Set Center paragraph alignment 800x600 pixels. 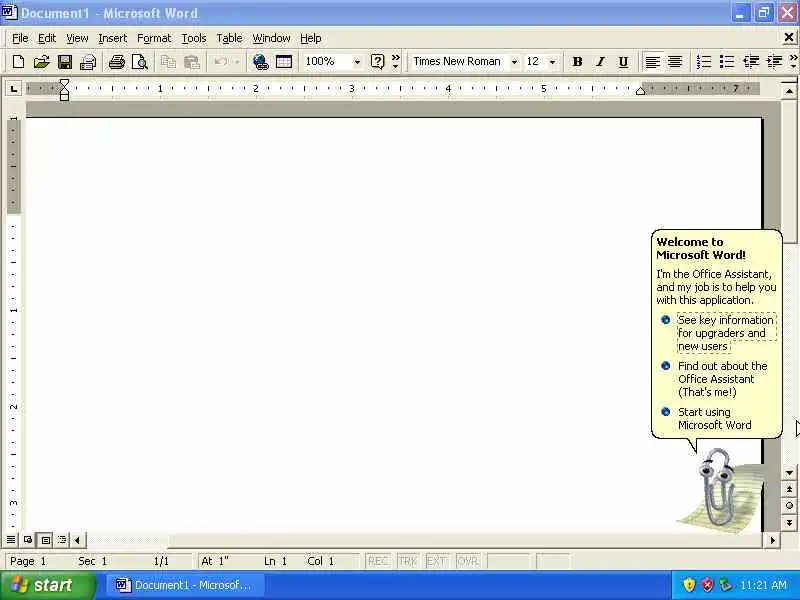click(675, 62)
